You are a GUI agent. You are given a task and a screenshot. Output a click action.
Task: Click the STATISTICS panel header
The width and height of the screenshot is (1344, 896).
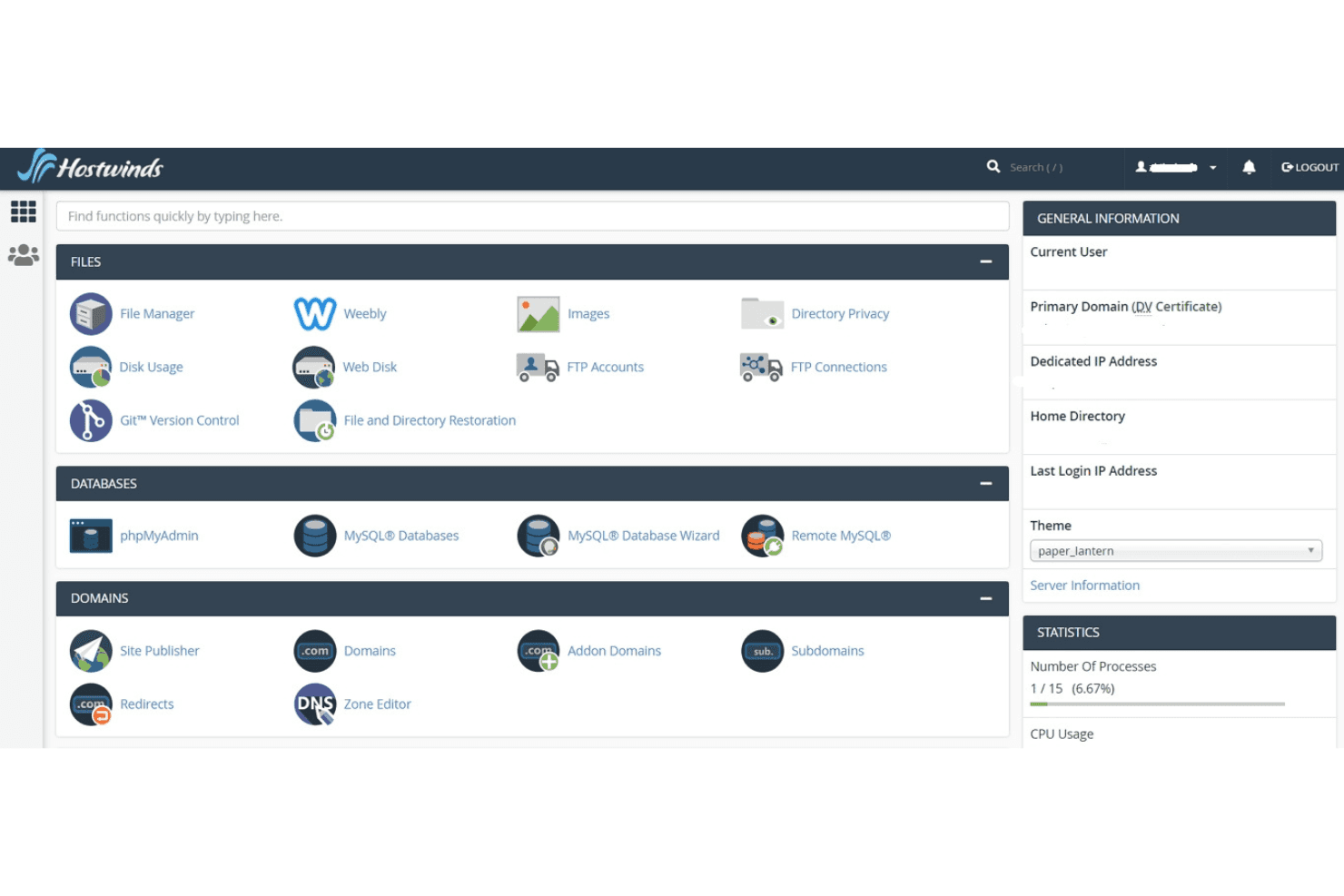point(1179,633)
